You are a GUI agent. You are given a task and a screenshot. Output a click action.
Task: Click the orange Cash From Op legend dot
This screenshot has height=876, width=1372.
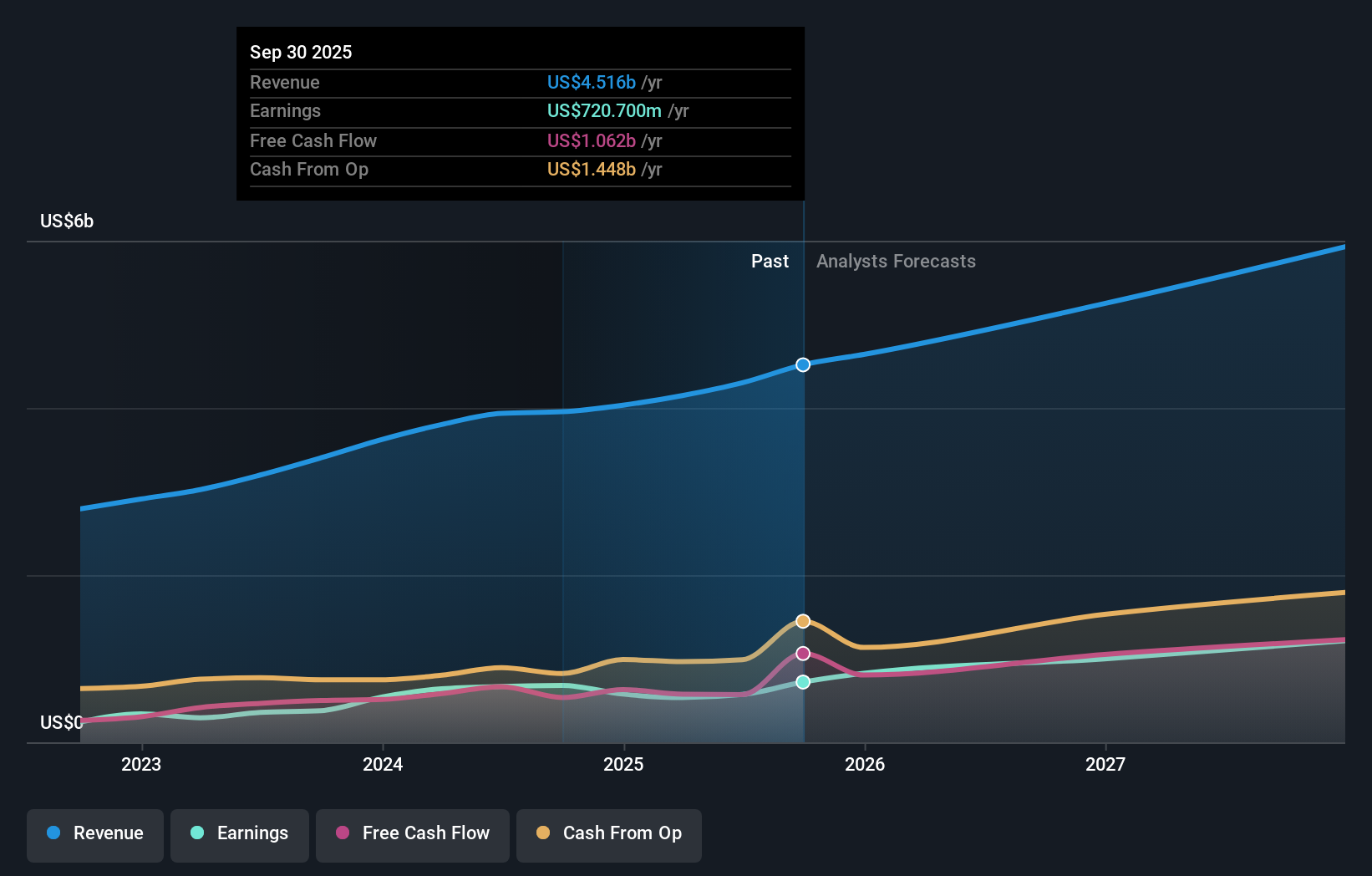(542, 833)
